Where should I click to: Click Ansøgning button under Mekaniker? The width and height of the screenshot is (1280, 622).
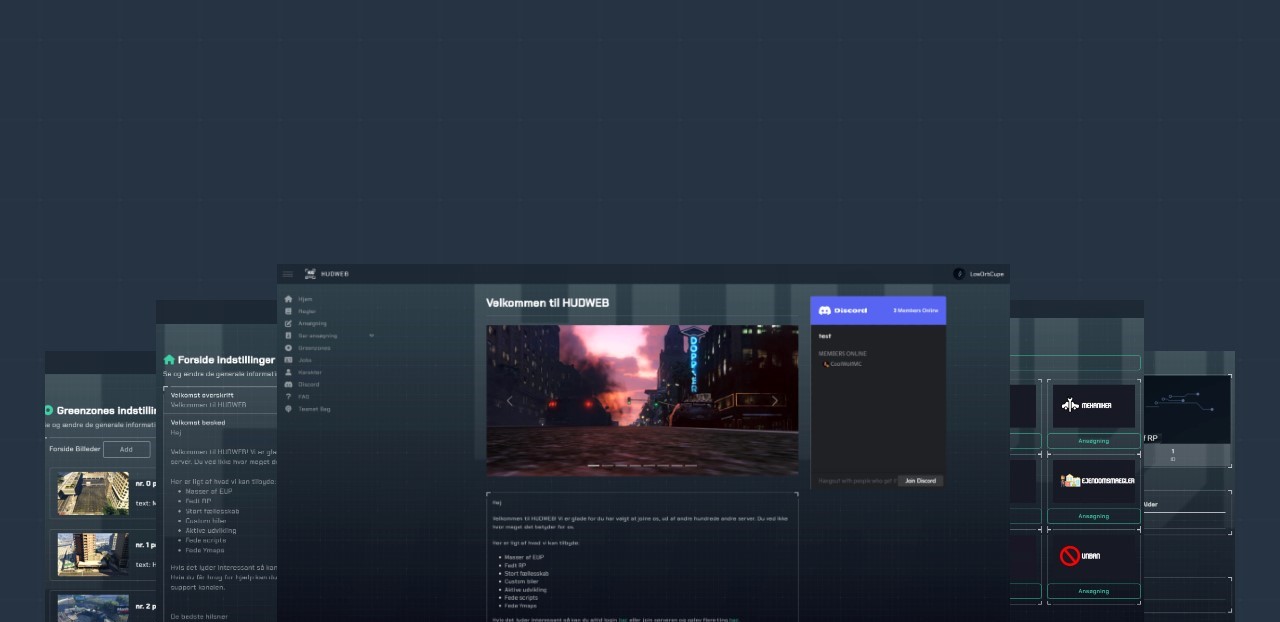coord(1093,441)
